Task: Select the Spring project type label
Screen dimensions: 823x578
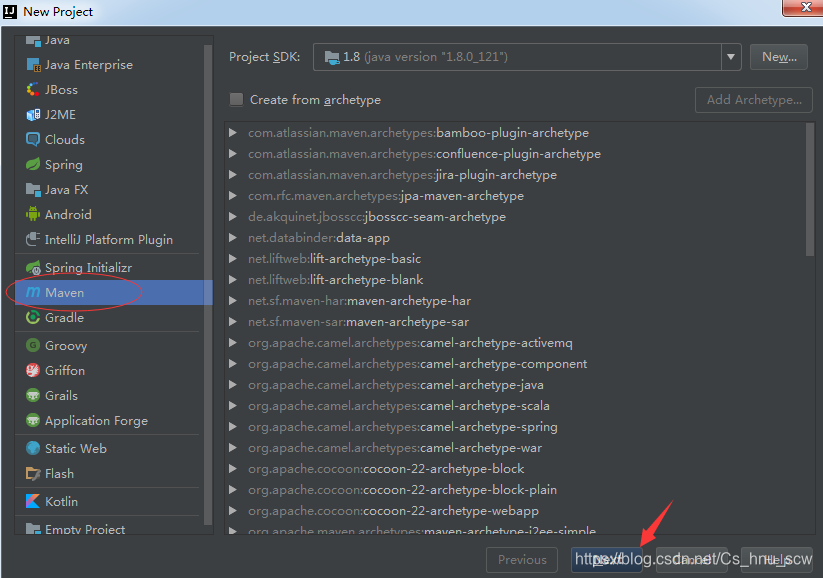Action: click(64, 165)
